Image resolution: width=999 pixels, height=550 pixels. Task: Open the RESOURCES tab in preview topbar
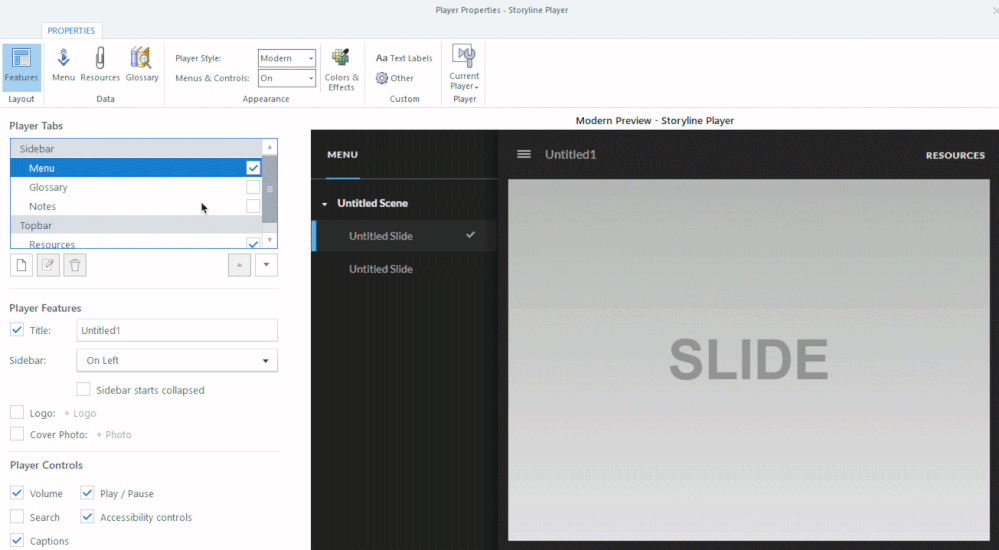[x=955, y=155]
